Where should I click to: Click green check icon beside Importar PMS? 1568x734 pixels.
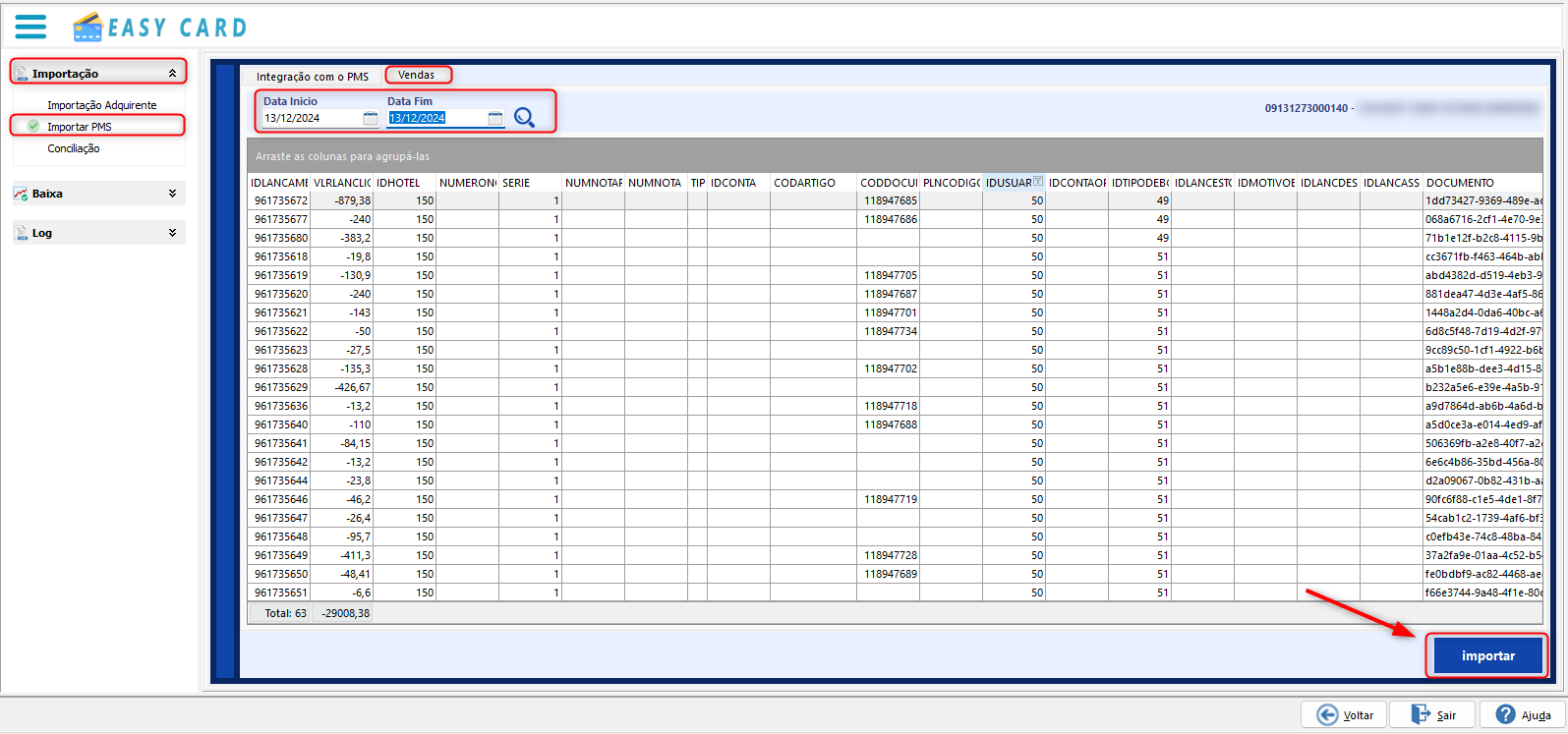click(33, 126)
